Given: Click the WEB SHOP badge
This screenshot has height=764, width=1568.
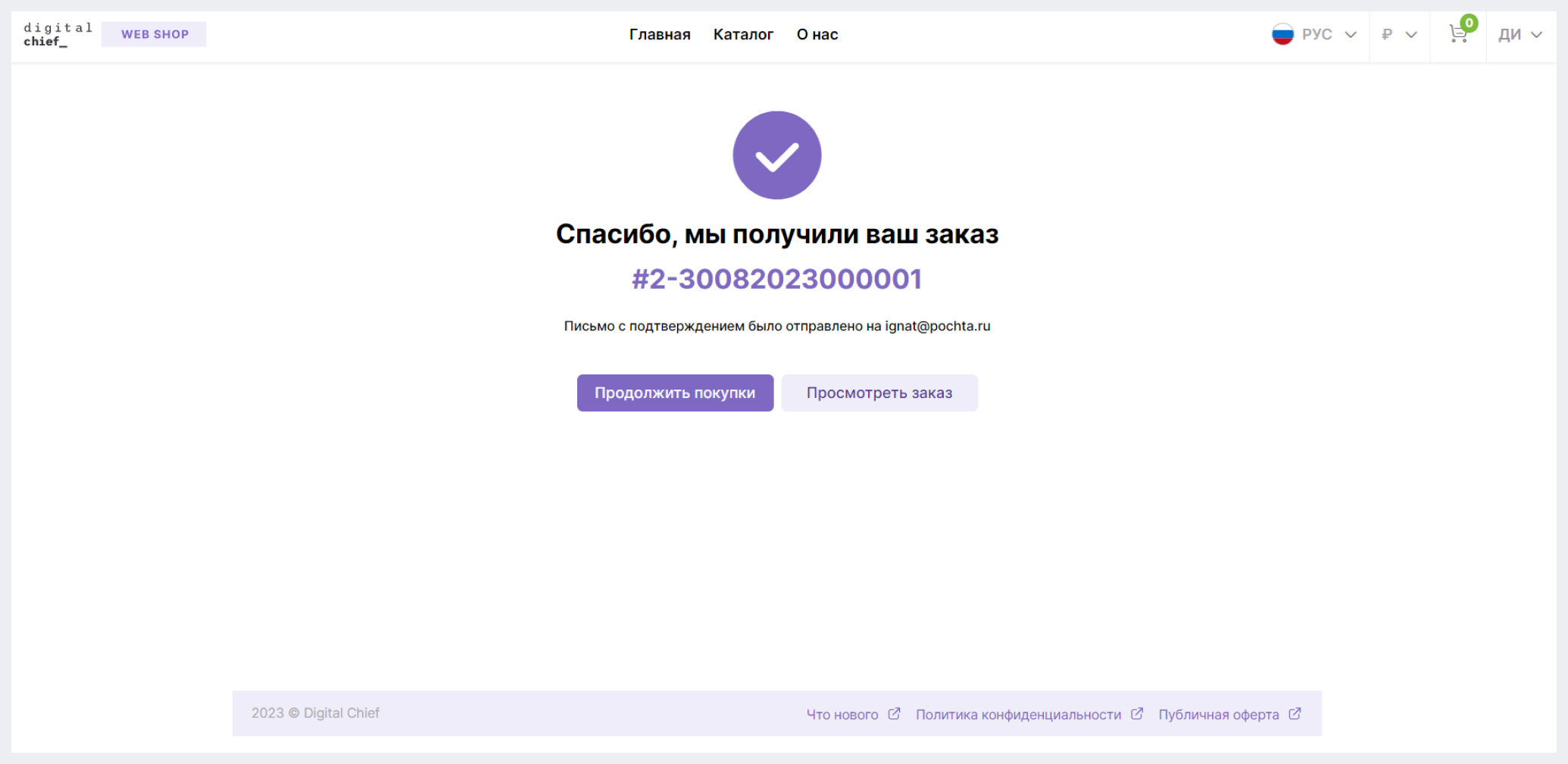Looking at the screenshot, I should pyautogui.click(x=155, y=34).
